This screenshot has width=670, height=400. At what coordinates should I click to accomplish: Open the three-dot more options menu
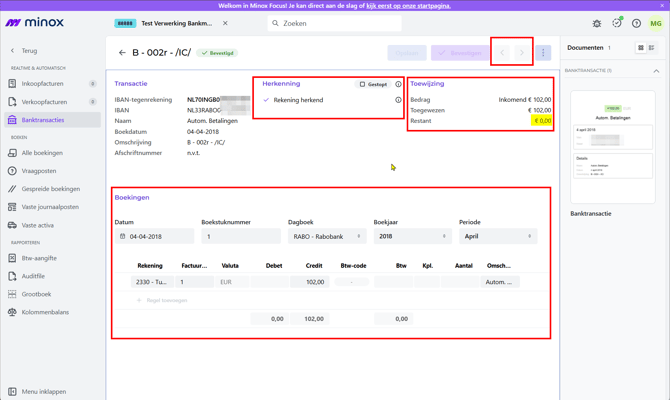pos(543,53)
